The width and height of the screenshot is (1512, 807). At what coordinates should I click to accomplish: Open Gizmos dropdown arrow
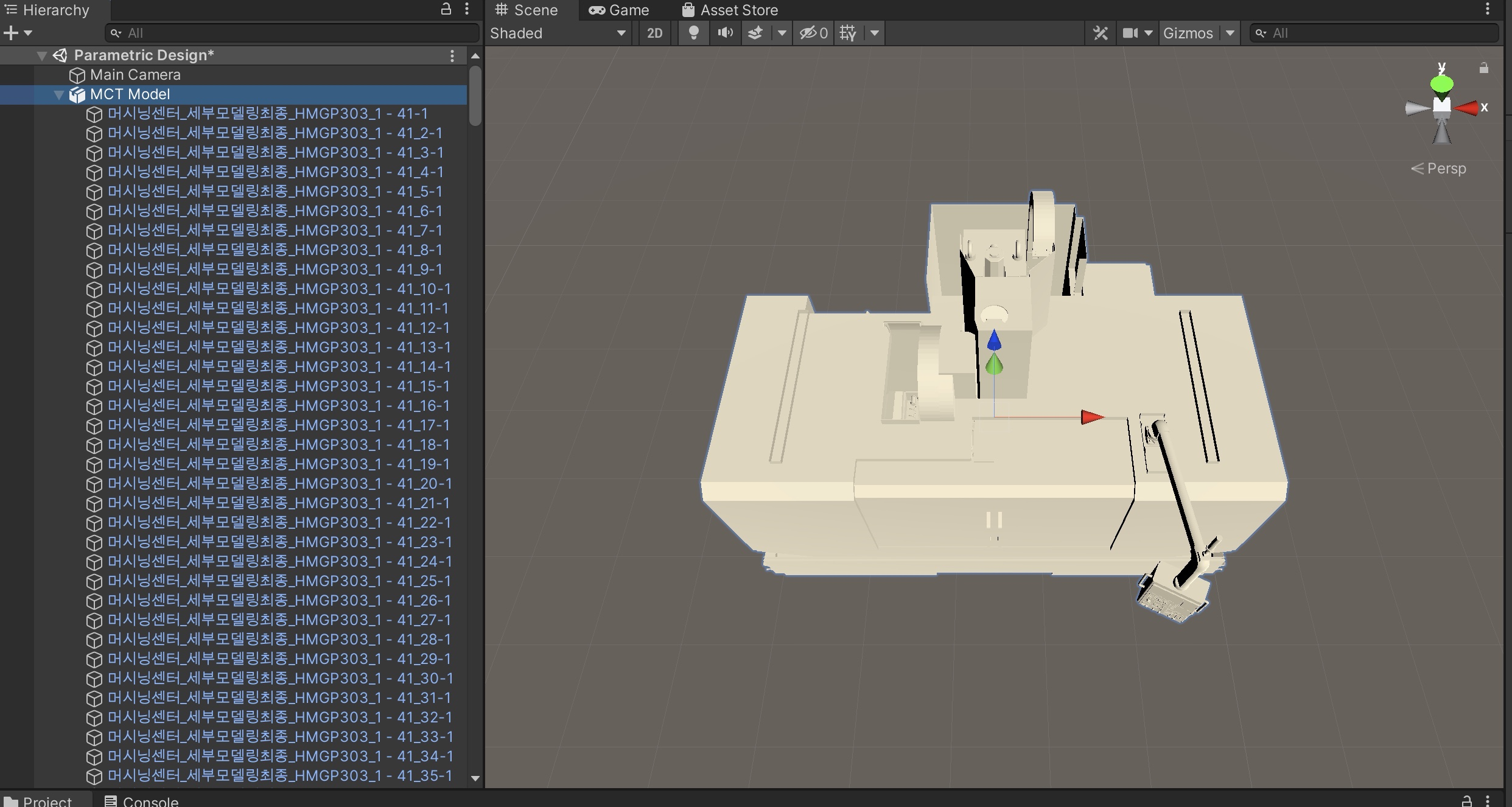[1230, 33]
